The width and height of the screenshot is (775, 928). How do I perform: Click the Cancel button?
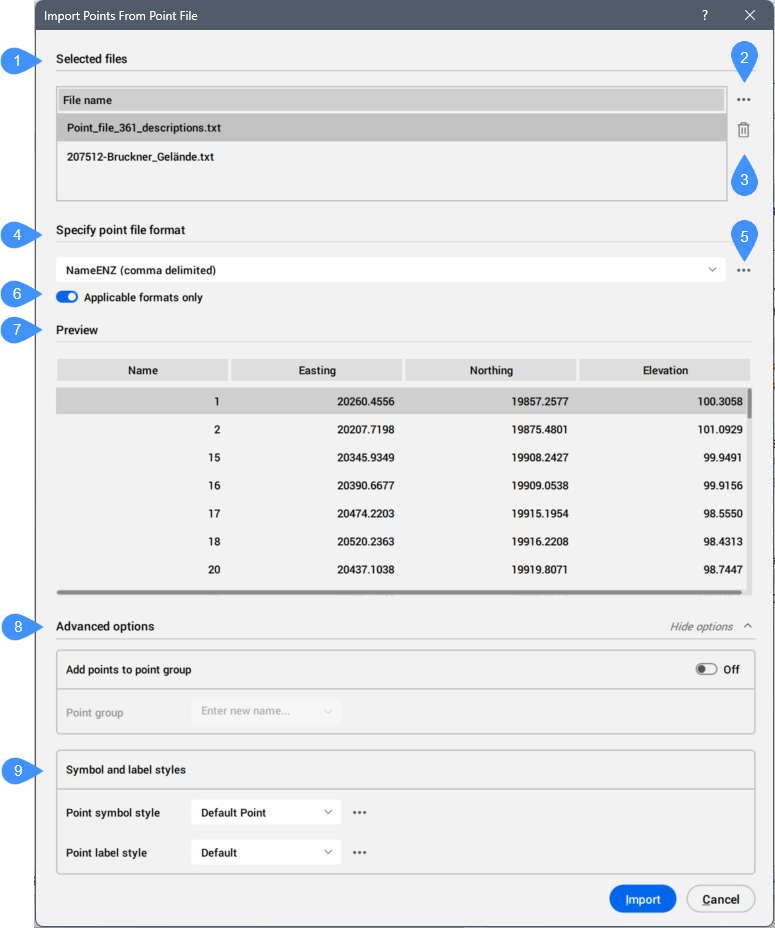tap(720, 899)
